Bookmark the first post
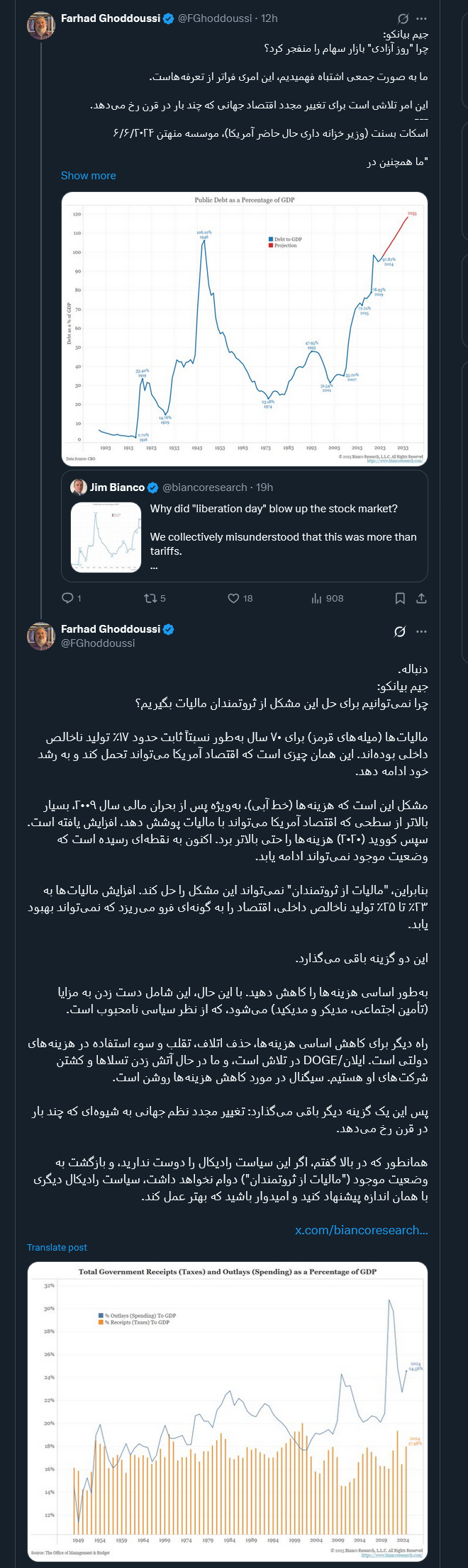This screenshot has height=1568, width=468. pos(400,598)
